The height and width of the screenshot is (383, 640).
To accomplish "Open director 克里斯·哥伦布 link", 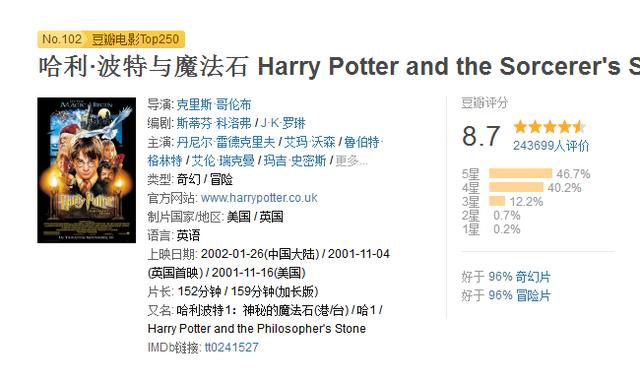I will (x=213, y=105).
